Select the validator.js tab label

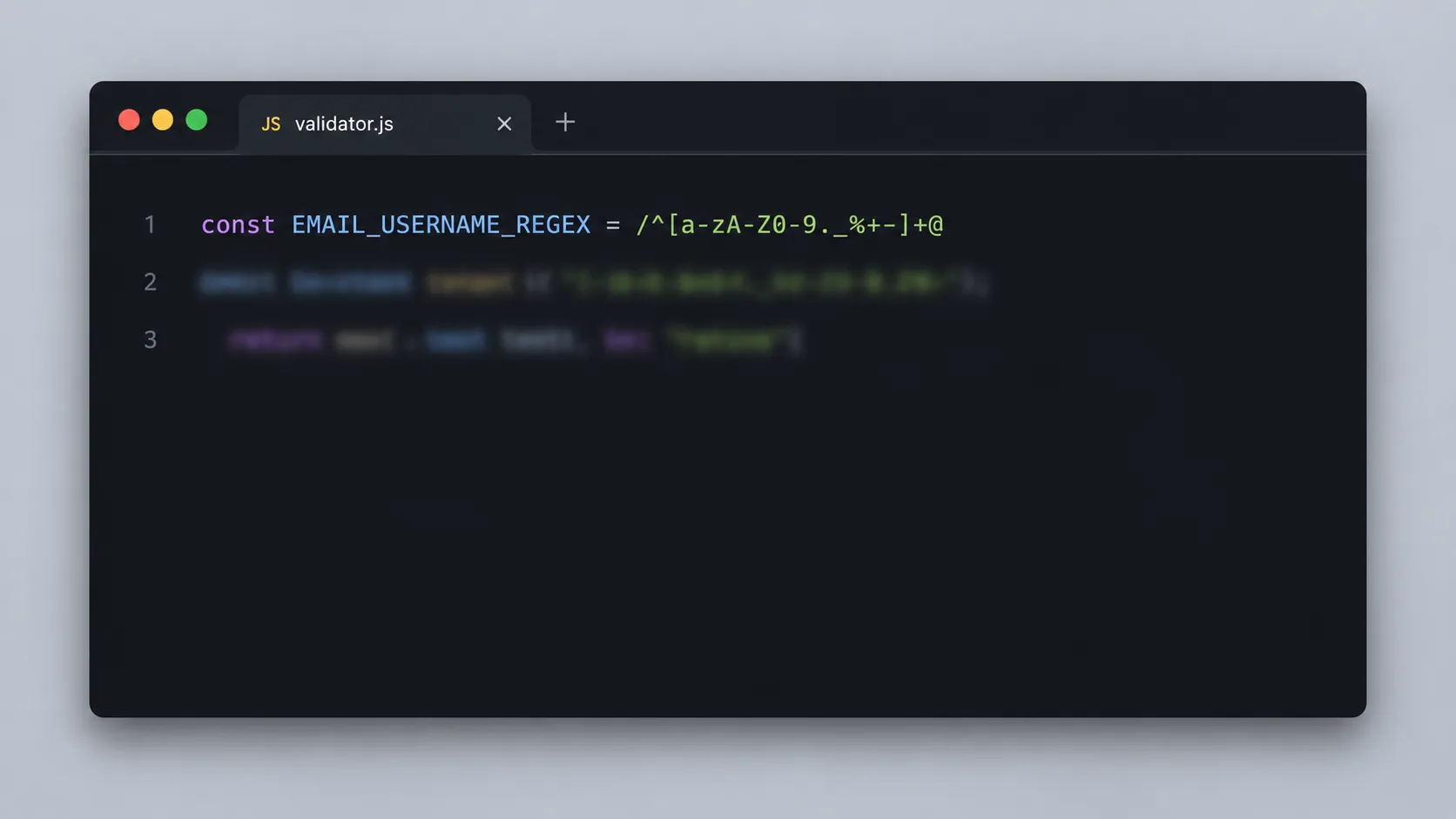[x=344, y=124]
